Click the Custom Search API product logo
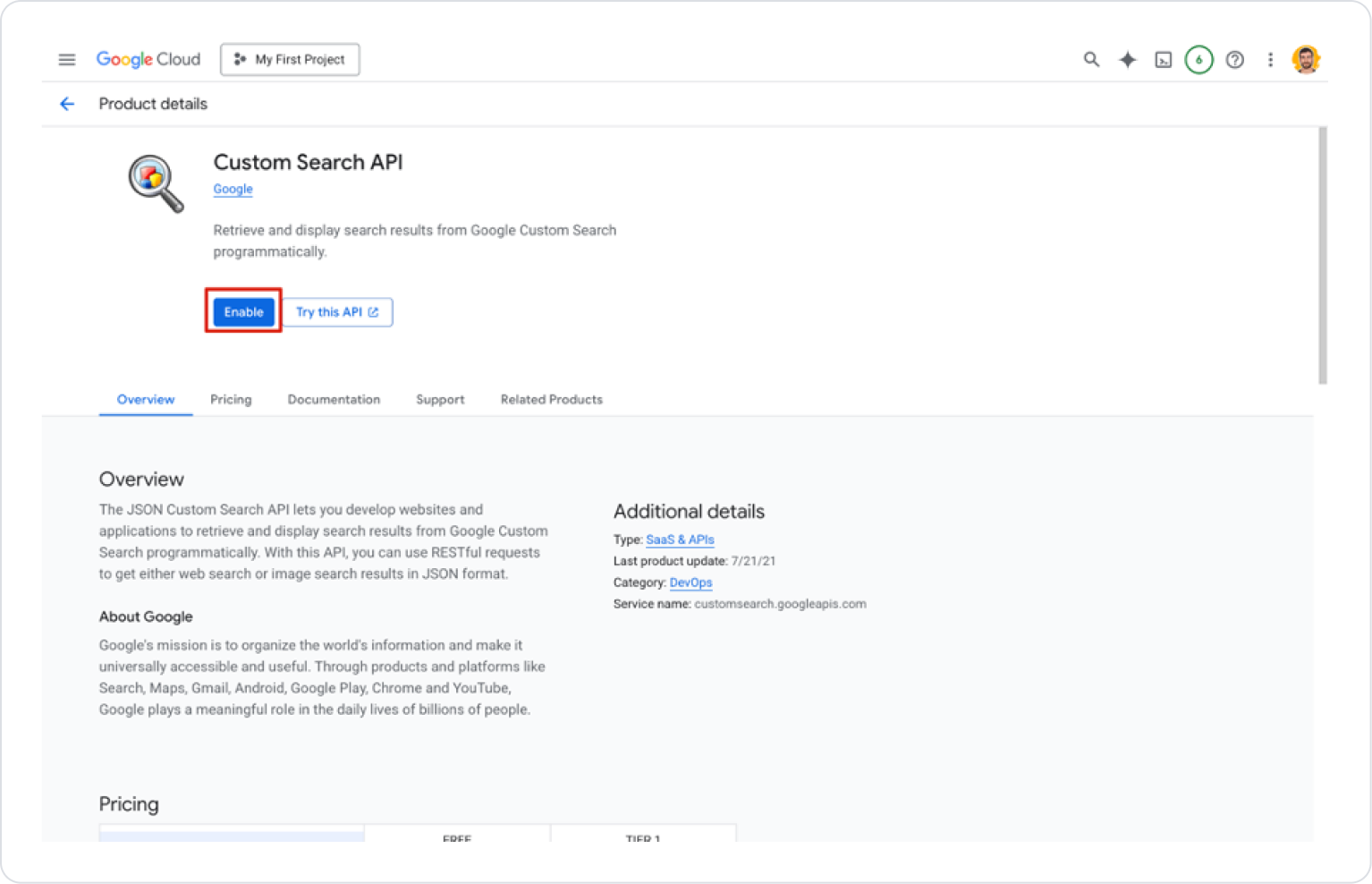 point(157,184)
